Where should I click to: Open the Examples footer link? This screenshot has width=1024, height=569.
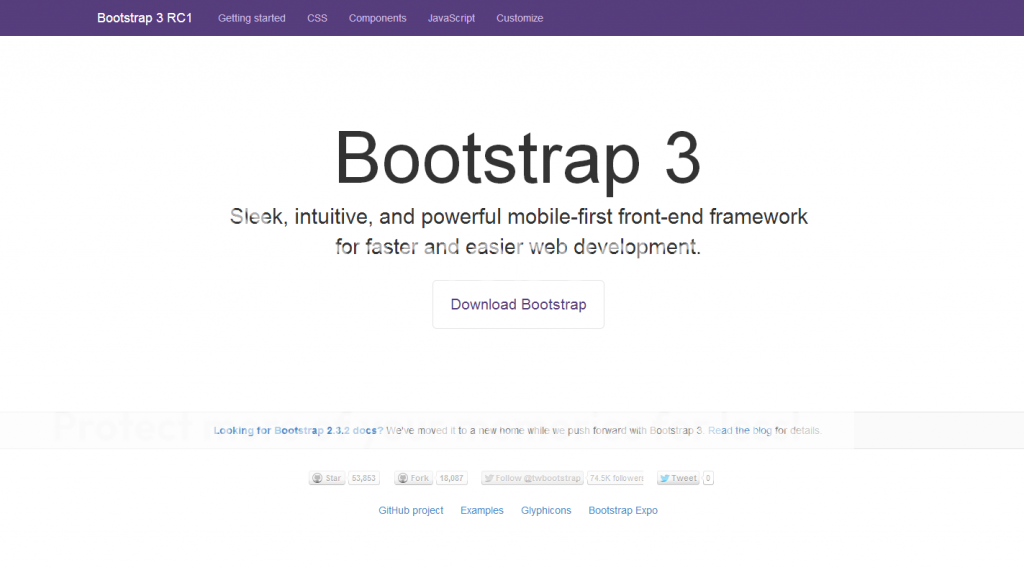(482, 510)
